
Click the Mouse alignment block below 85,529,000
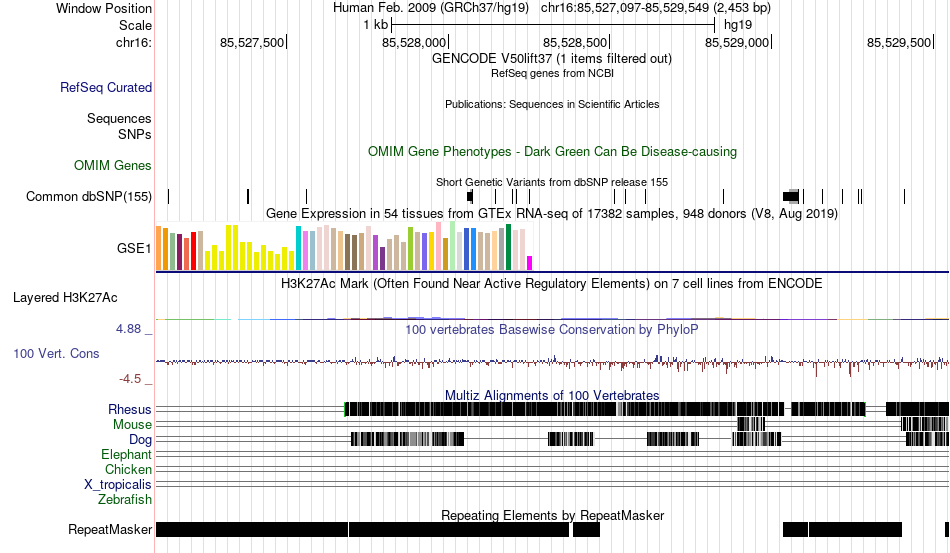click(751, 424)
